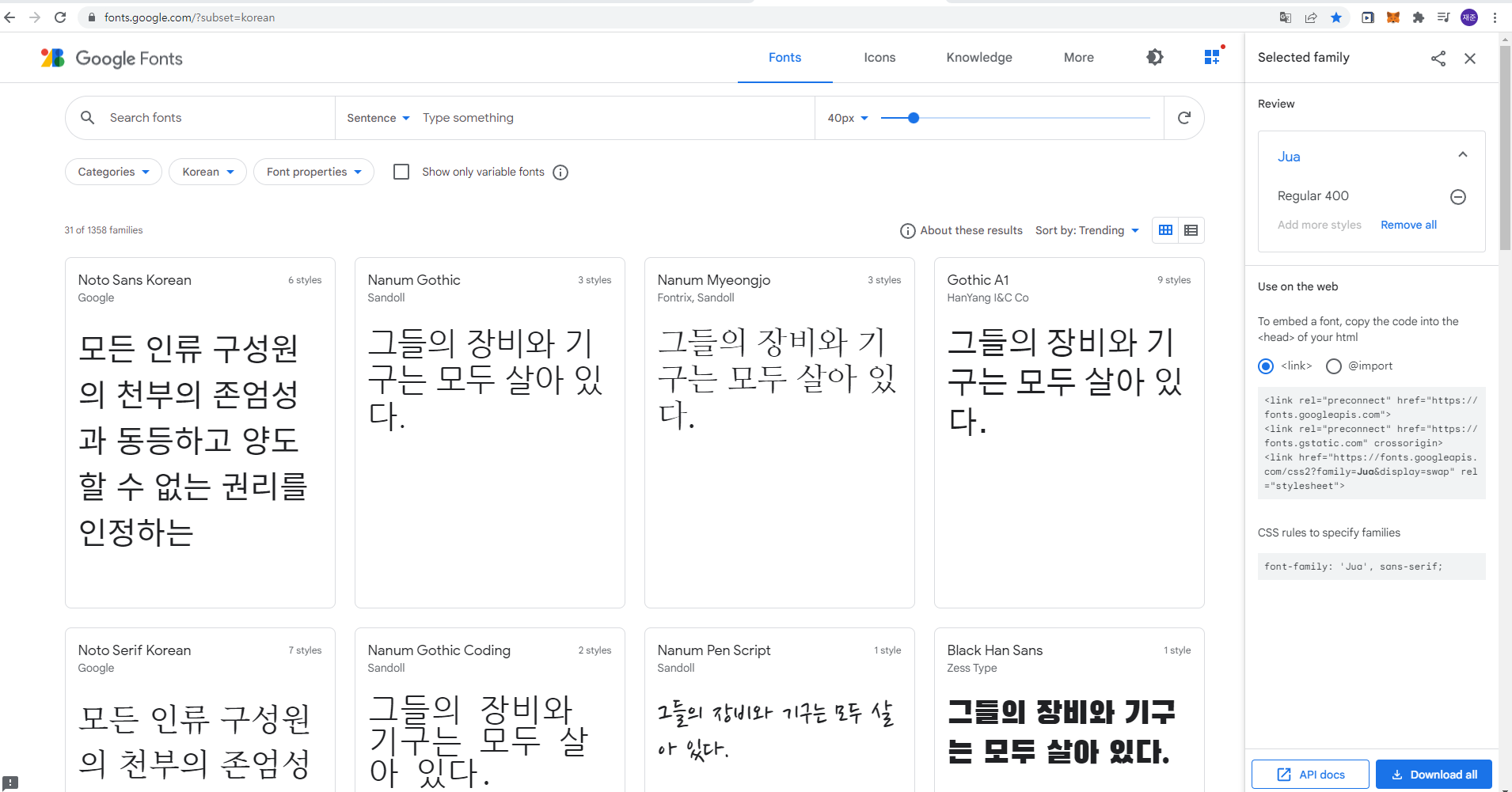Open Chrome three-dot menu
Image resolution: width=1512 pixels, height=792 pixels.
[x=1495, y=17]
